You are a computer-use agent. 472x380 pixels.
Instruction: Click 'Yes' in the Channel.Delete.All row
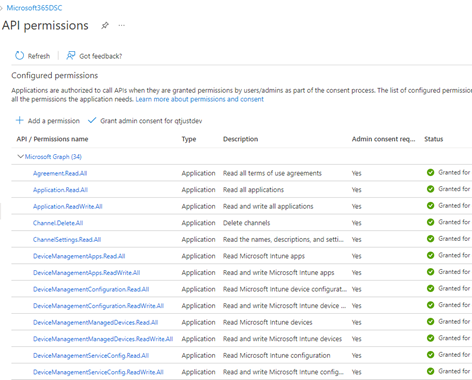point(357,223)
